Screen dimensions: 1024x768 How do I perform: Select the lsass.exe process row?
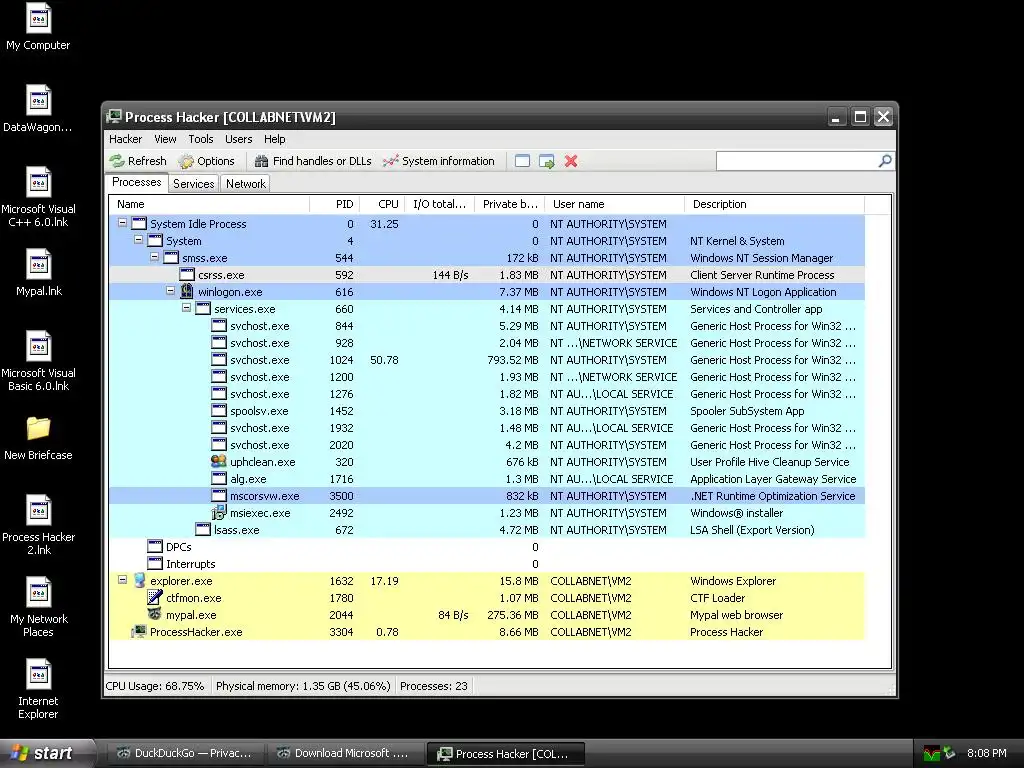pyautogui.click(x=487, y=530)
